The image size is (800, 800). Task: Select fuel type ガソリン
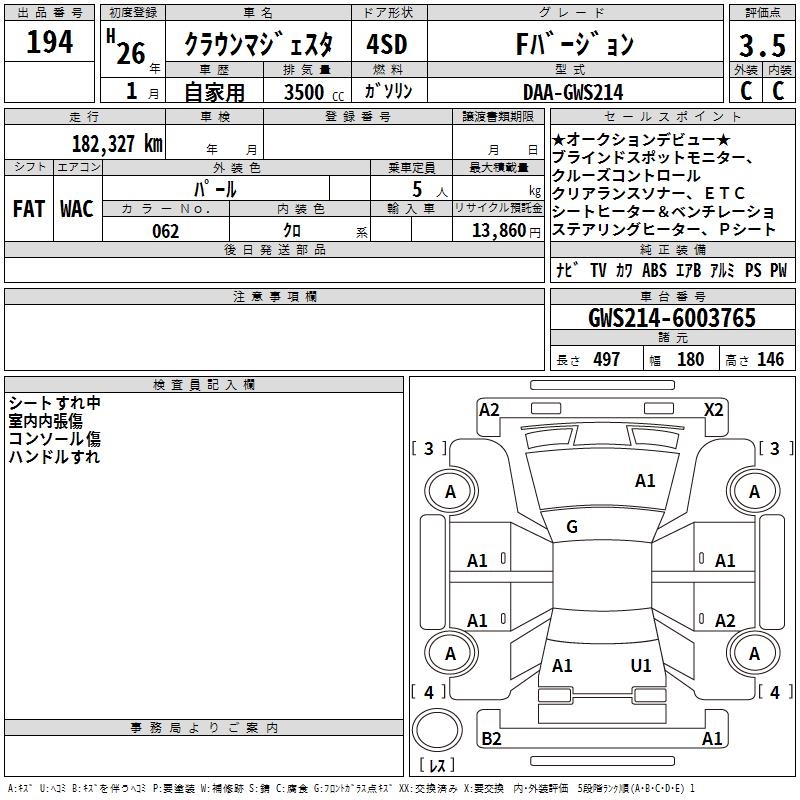click(x=388, y=91)
